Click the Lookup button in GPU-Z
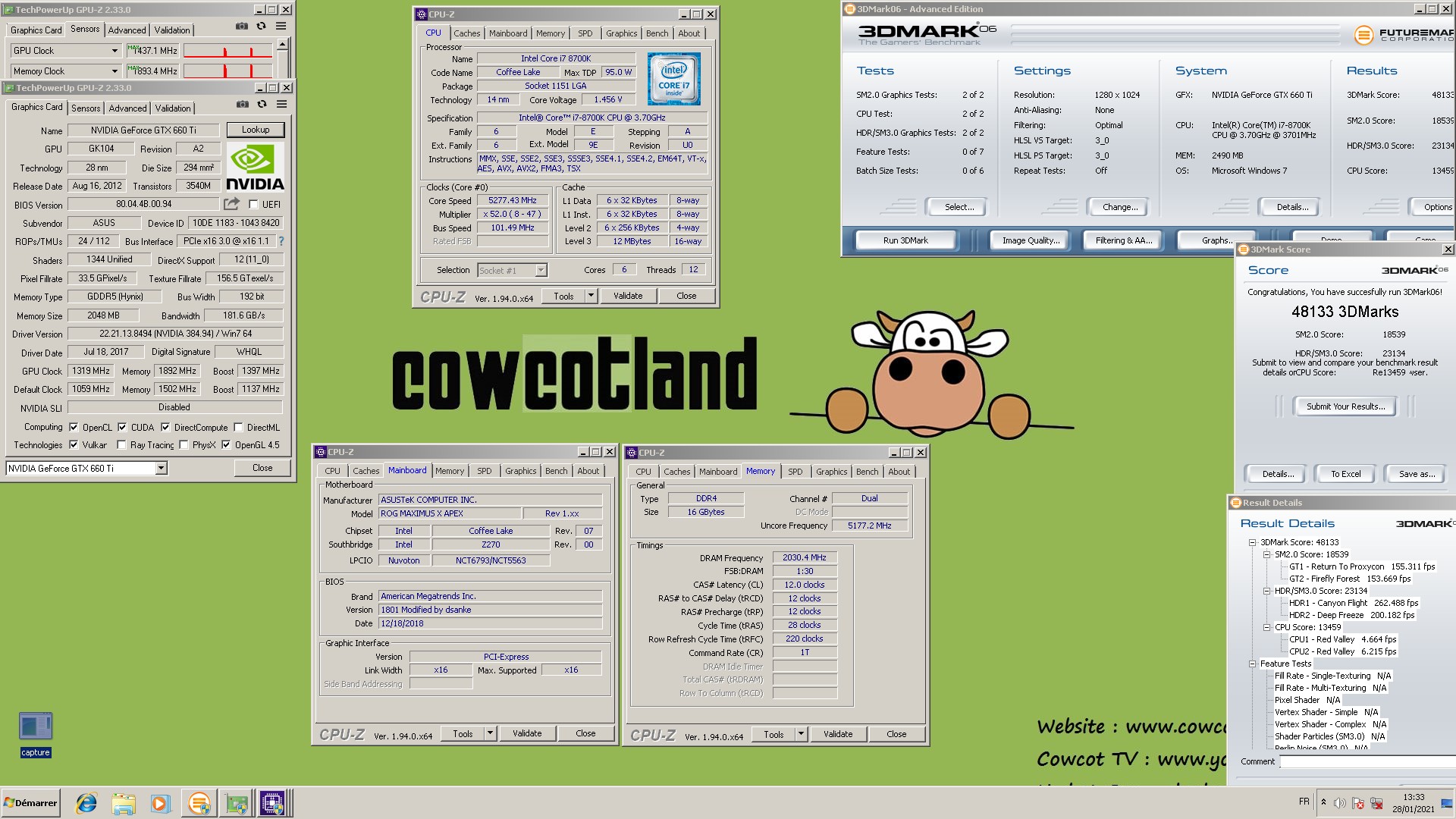The width and height of the screenshot is (1456, 819). pos(256,130)
